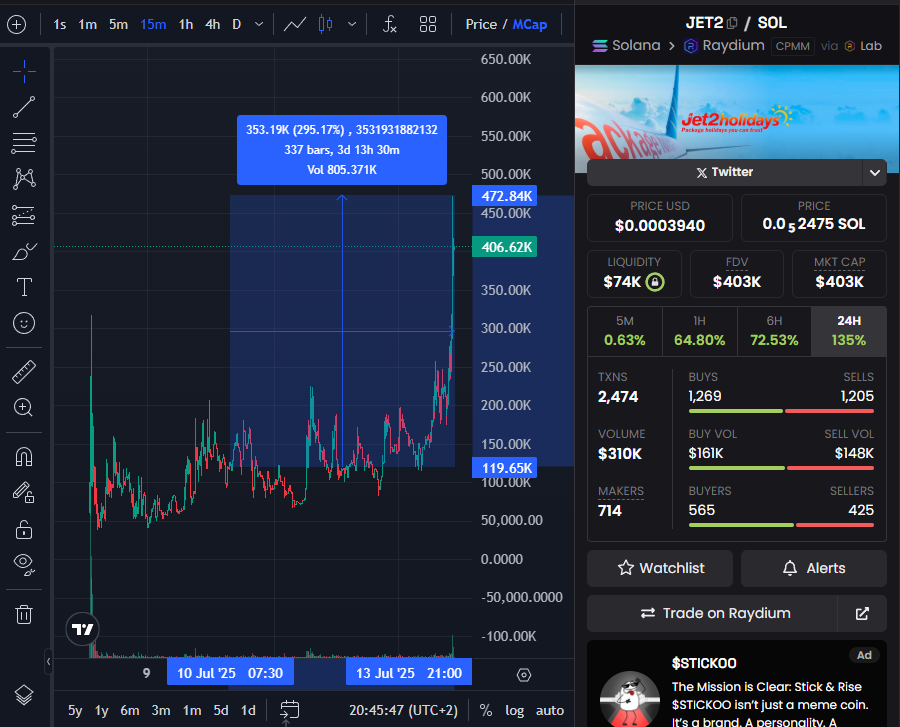Screen dimensions: 900x727
Task: Add a symbol with the plus-circle icon
Action: pyautogui.click(x=17, y=25)
